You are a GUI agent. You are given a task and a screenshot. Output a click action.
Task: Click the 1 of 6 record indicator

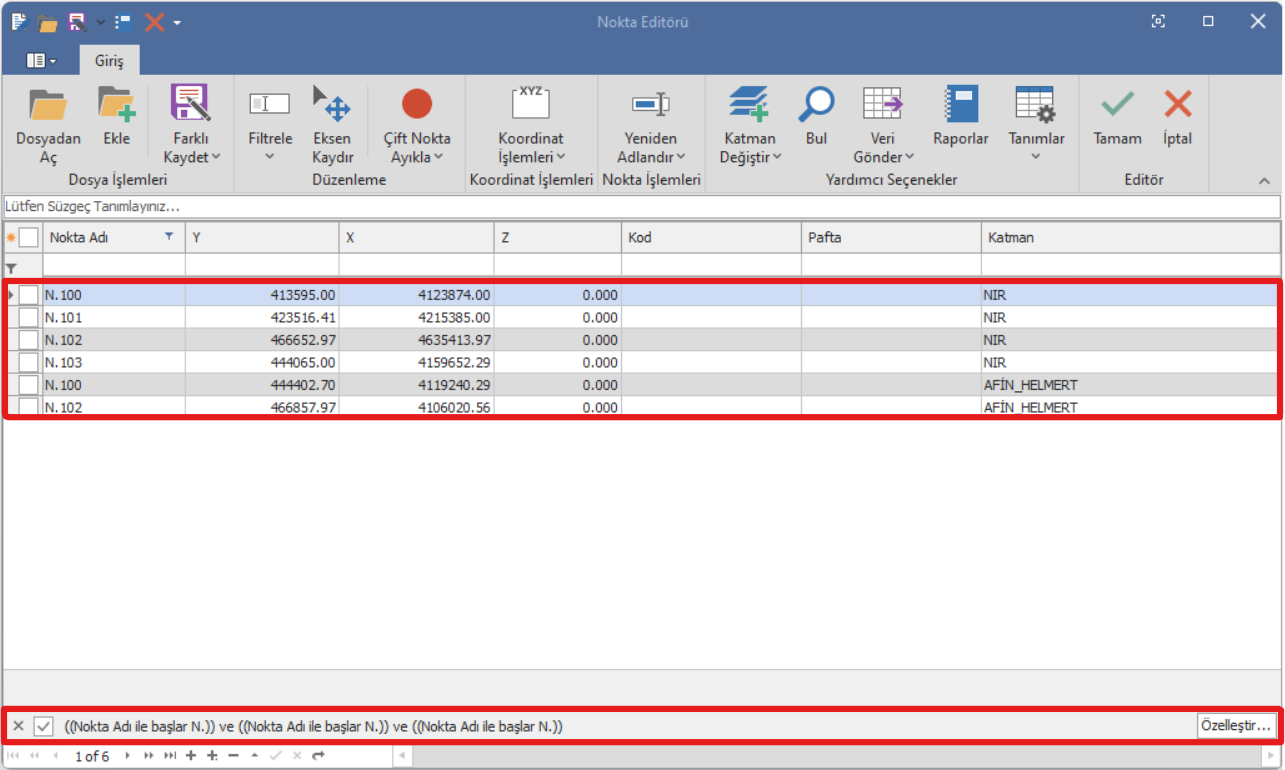tap(92, 757)
